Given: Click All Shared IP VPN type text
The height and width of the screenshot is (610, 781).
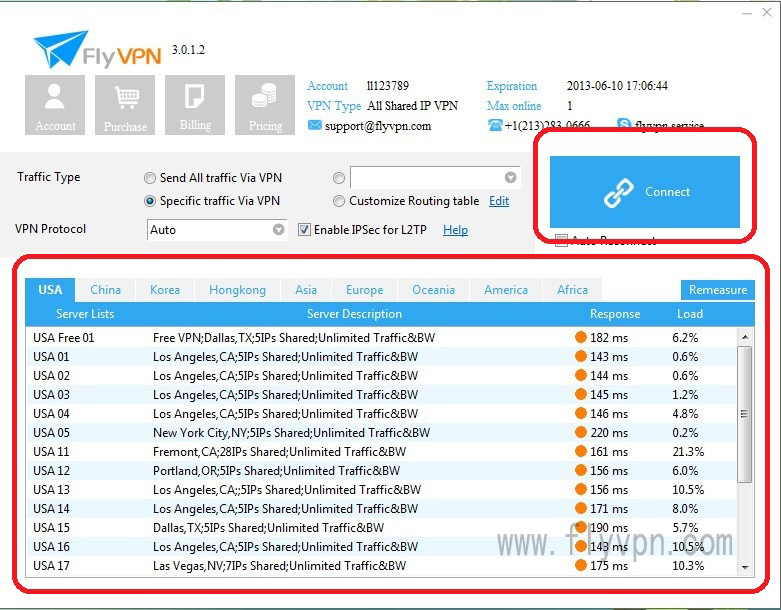Looking at the screenshot, I should click(412, 106).
